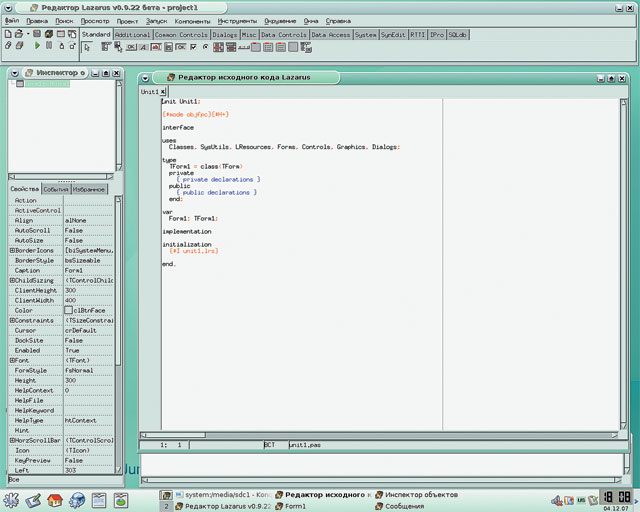Switch to the Избранное inspector tab

(89, 189)
